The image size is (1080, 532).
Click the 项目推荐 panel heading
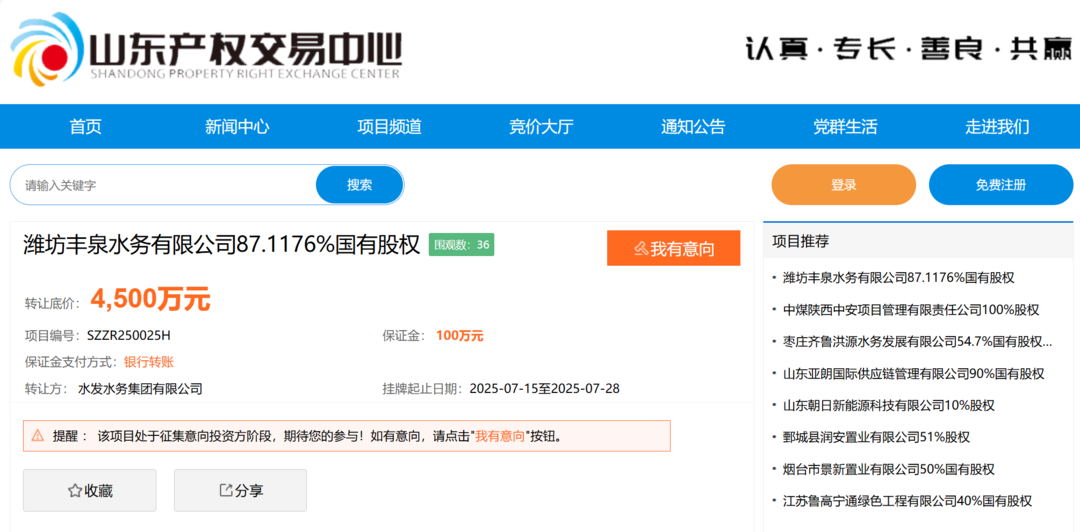(800, 241)
